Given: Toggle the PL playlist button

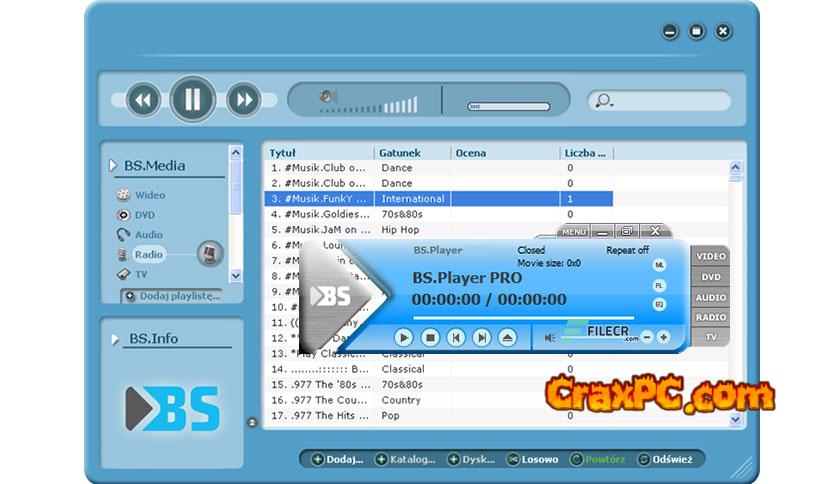Looking at the screenshot, I should (x=659, y=285).
